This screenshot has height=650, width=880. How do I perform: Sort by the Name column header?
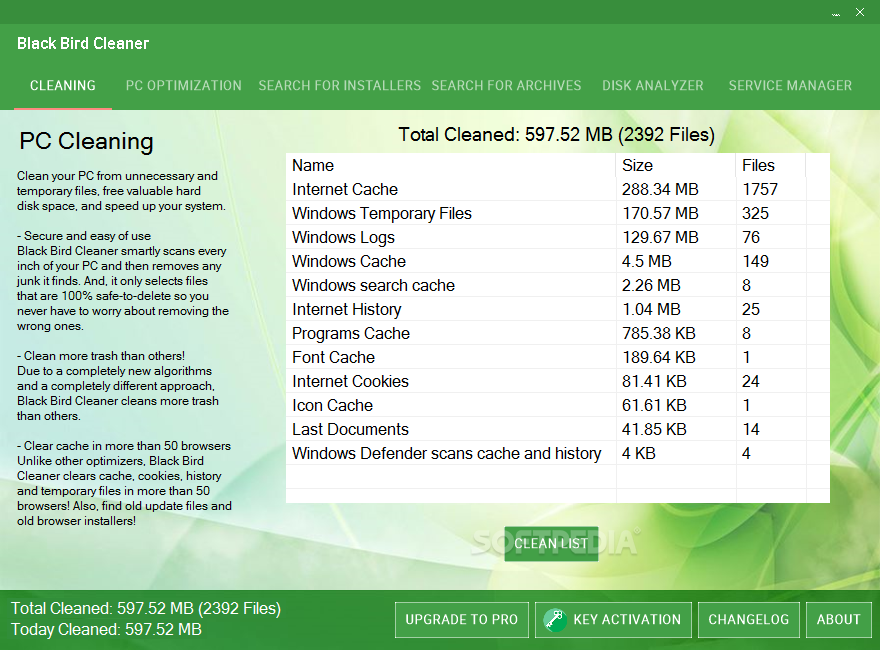coord(451,165)
